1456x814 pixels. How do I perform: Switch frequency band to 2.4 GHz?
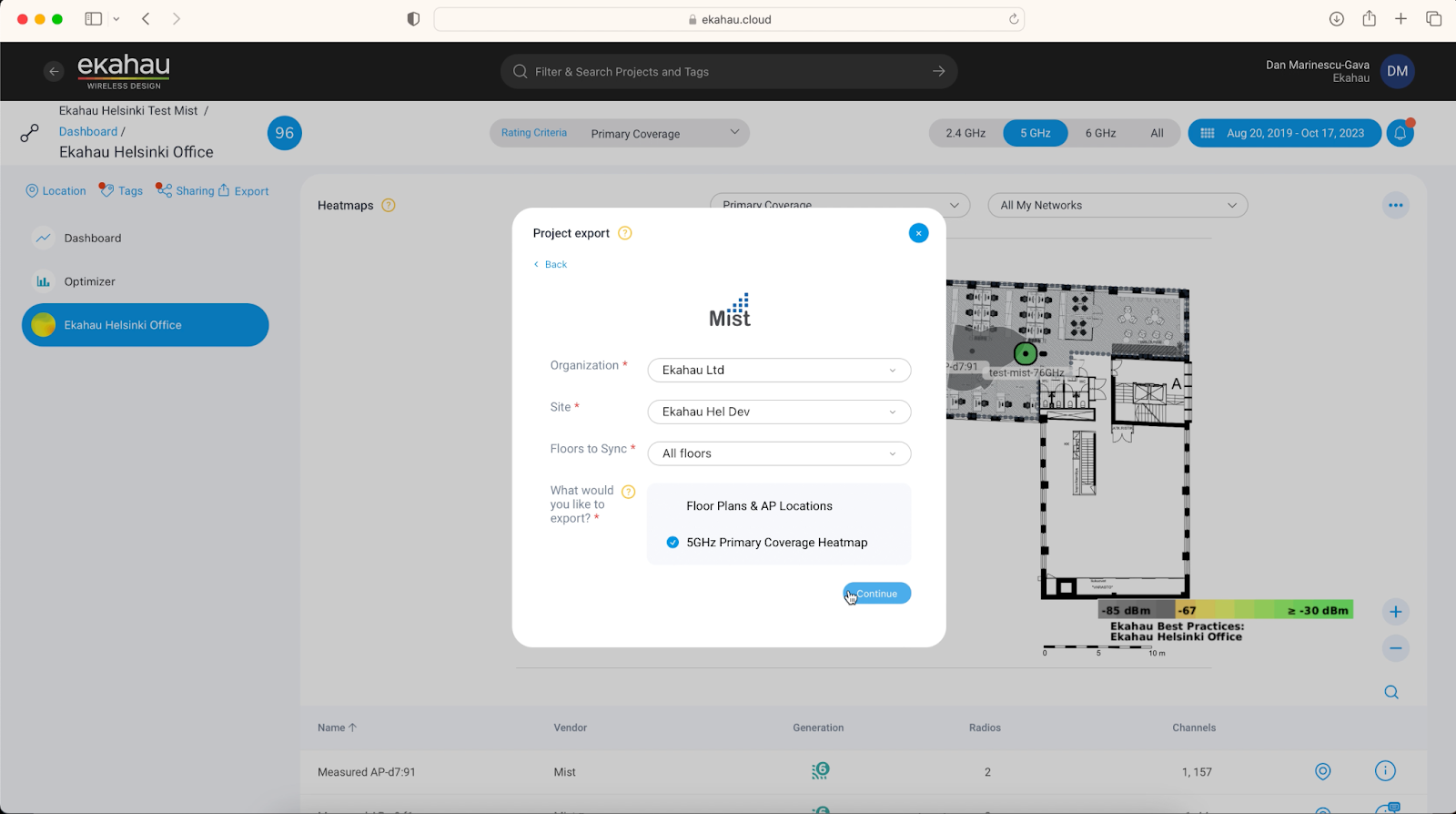(966, 133)
